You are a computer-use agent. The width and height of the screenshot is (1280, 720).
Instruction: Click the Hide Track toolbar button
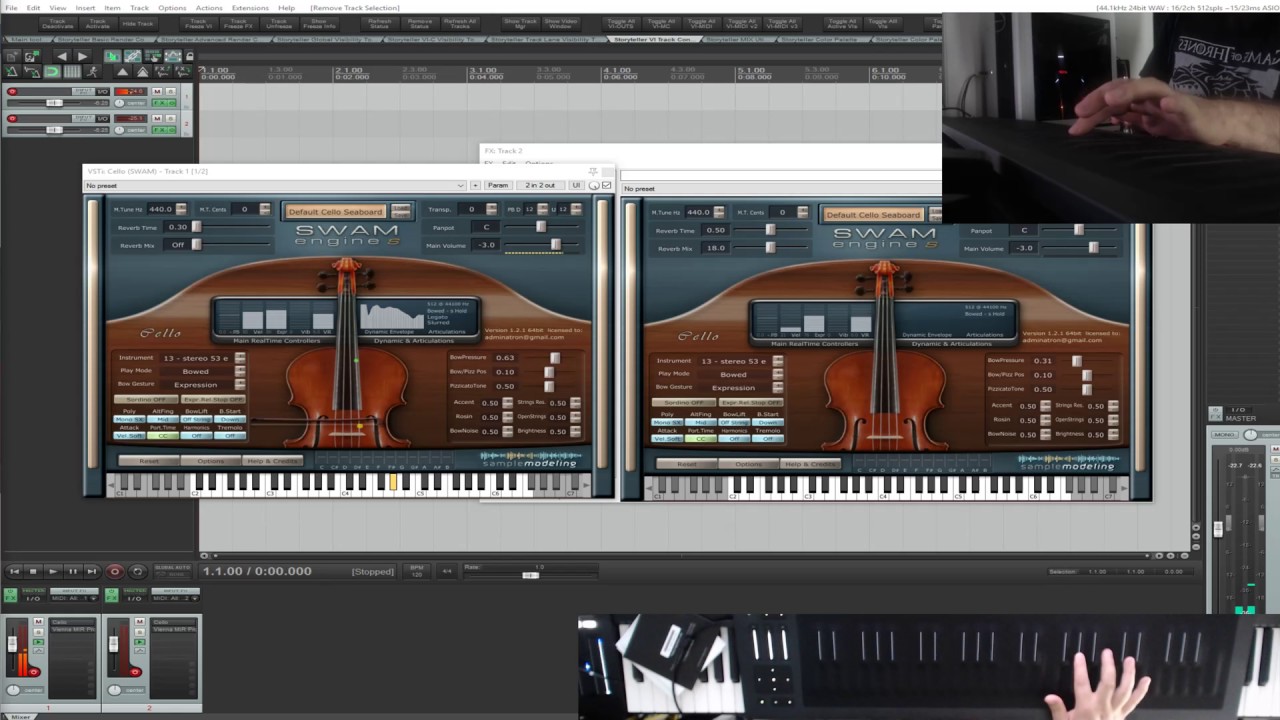pos(138,23)
